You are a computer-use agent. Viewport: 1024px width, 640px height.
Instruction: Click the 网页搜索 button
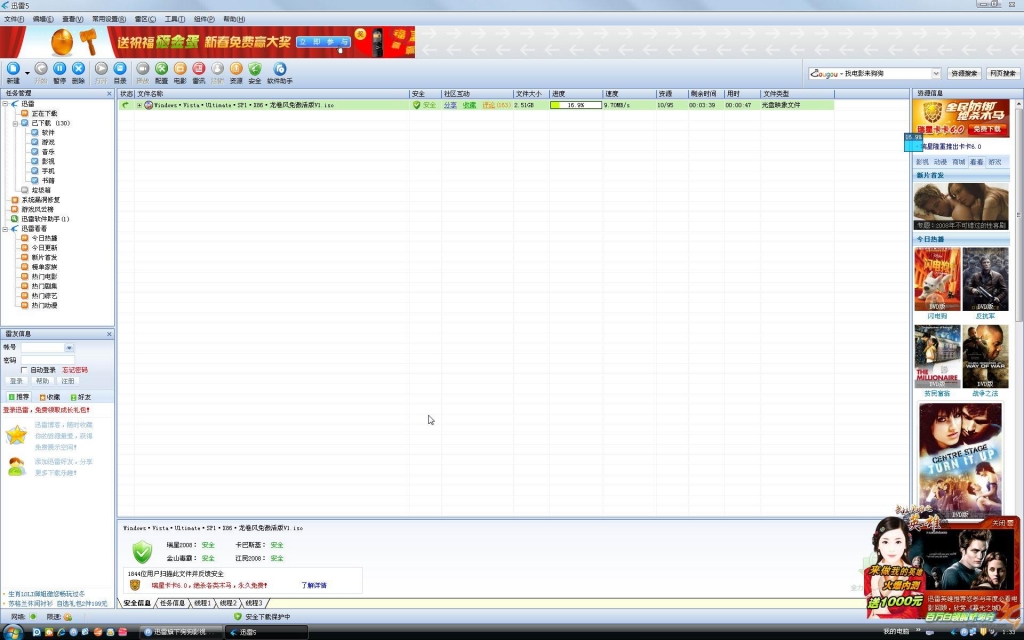point(1002,74)
